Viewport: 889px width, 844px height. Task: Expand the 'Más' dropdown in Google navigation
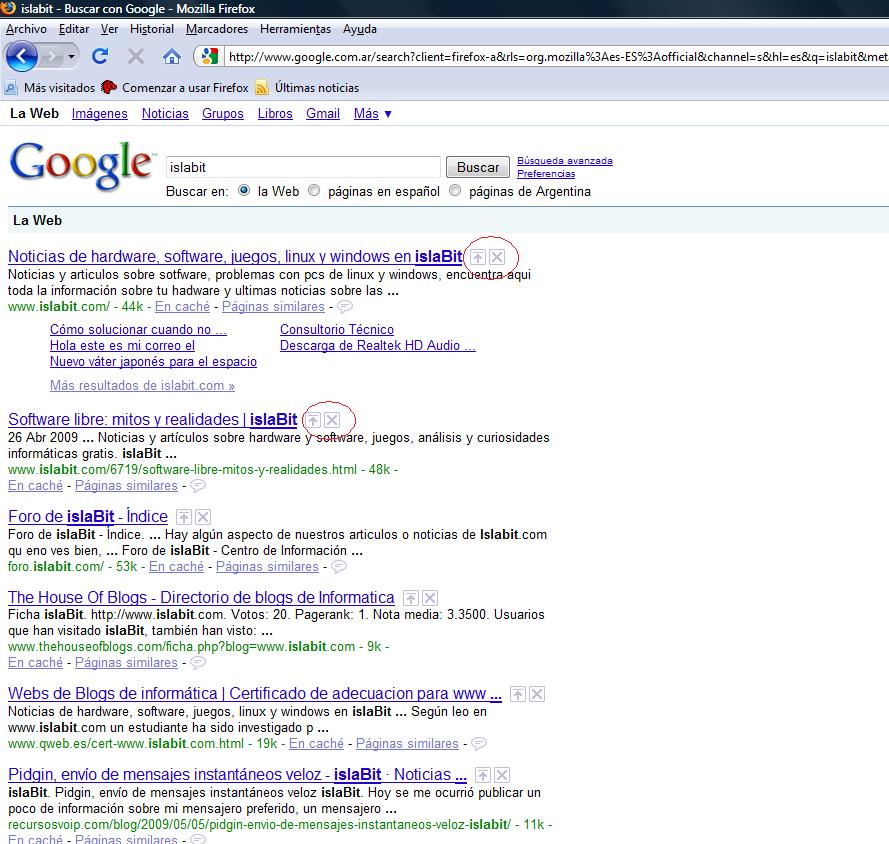tap(372, 114)
